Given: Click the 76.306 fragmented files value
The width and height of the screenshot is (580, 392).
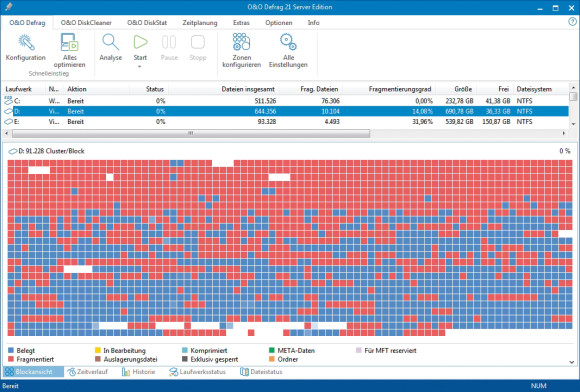Looking at the screenshot, I should [330, 101].
